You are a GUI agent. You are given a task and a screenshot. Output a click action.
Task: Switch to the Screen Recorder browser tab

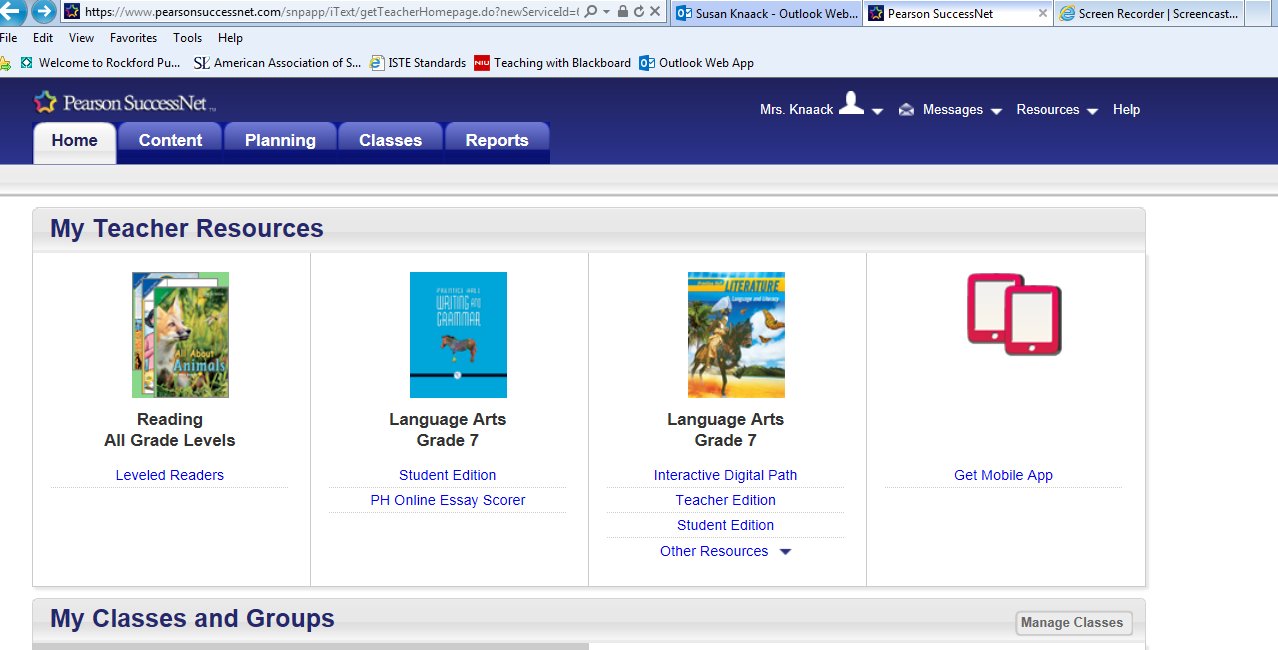click(1149, 14)
